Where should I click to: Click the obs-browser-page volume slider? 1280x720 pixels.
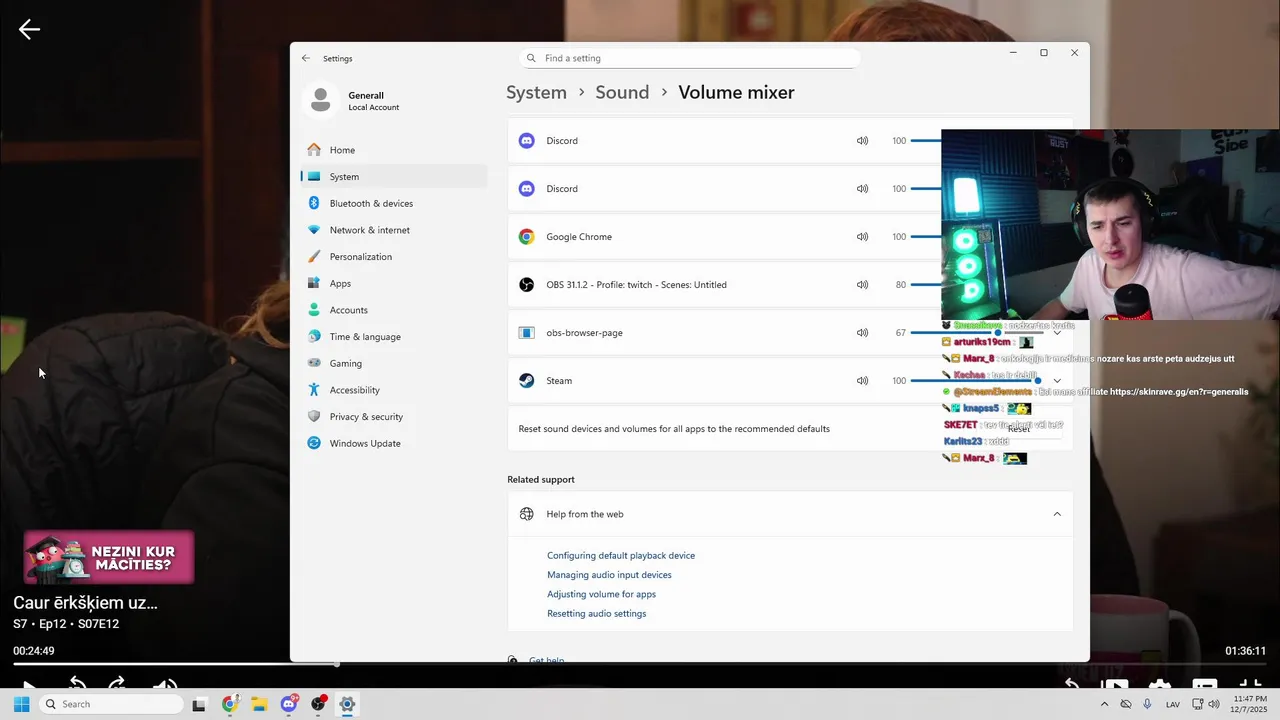pyautogui.click(x=975, y=333)
